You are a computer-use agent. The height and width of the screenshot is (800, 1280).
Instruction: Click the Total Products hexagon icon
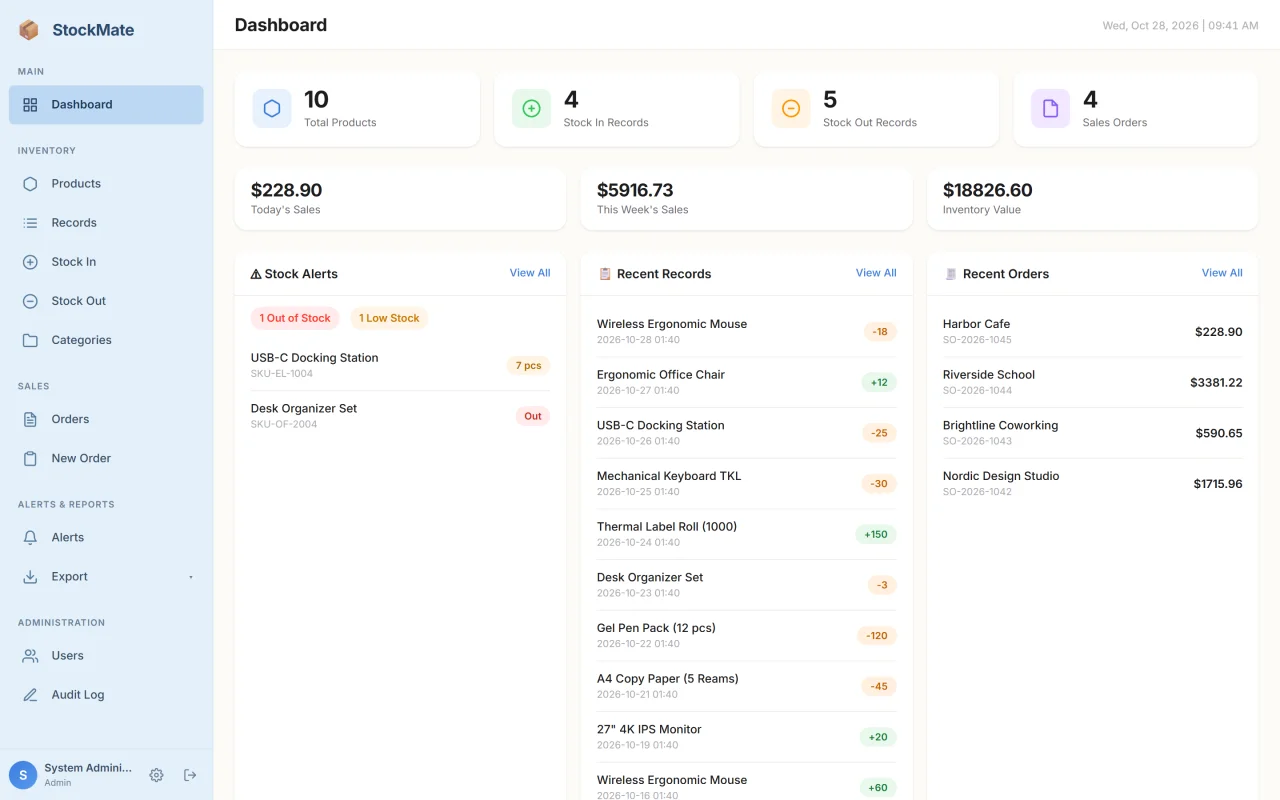272,109
